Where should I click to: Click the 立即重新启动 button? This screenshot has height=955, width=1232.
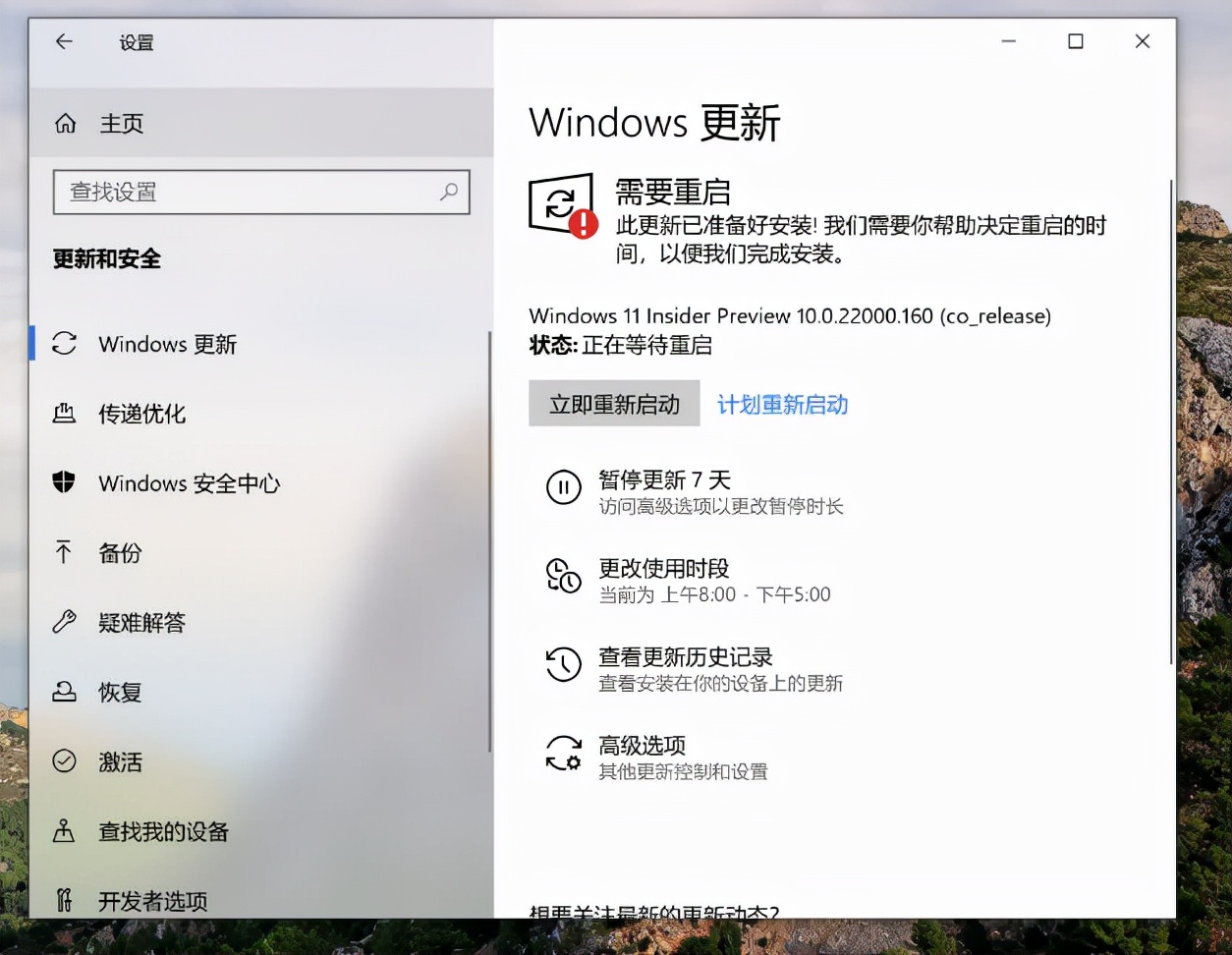(x=614, y=404)
